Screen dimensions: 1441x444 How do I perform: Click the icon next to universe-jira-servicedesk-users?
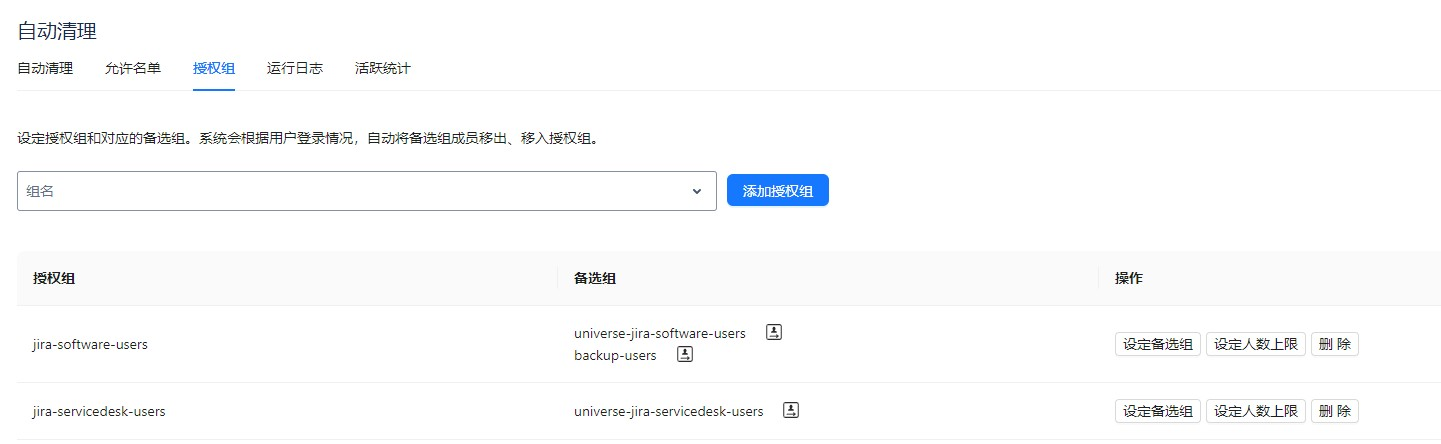[791, 411]
